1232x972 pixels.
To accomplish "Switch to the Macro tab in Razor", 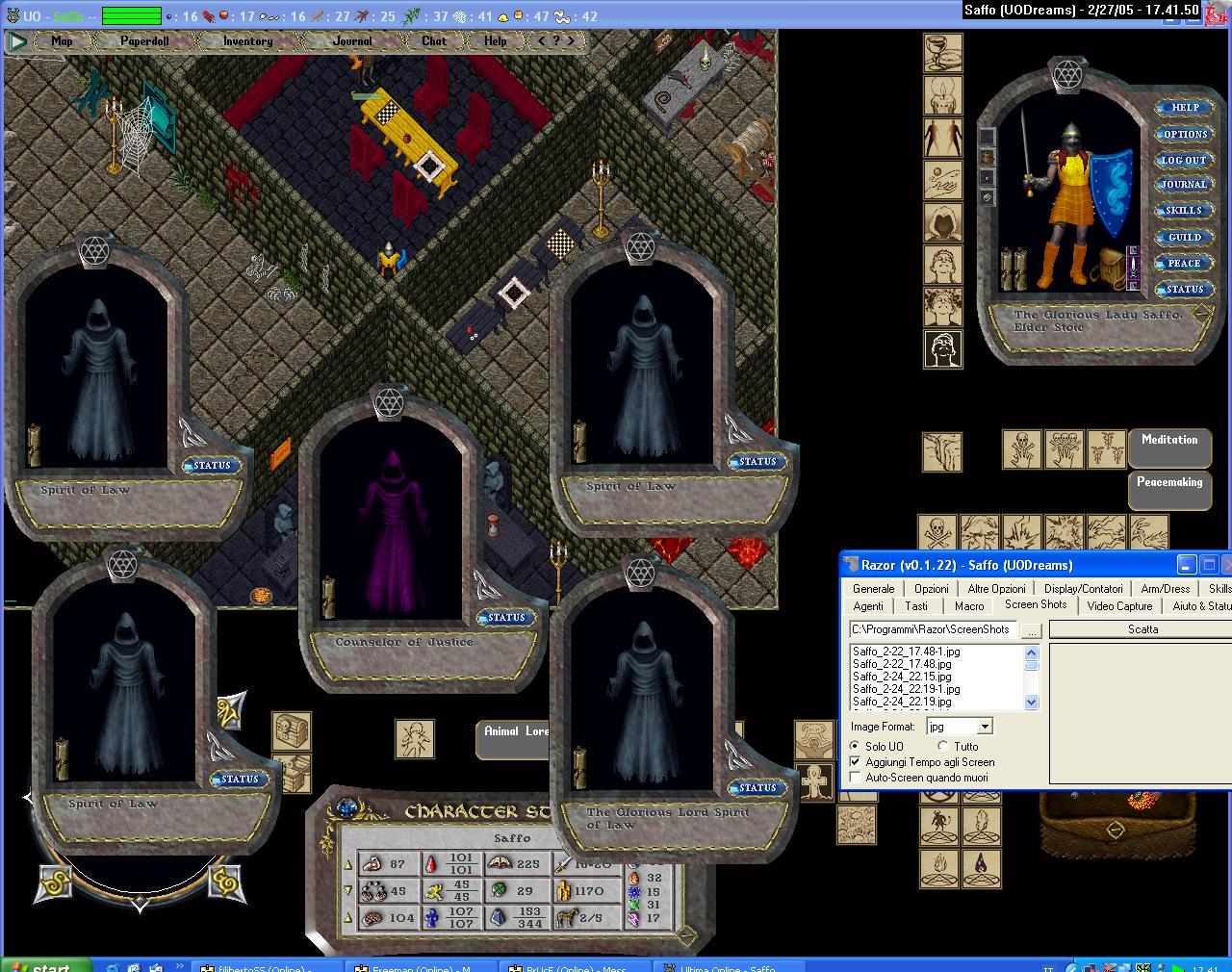I will pos(969,605).
